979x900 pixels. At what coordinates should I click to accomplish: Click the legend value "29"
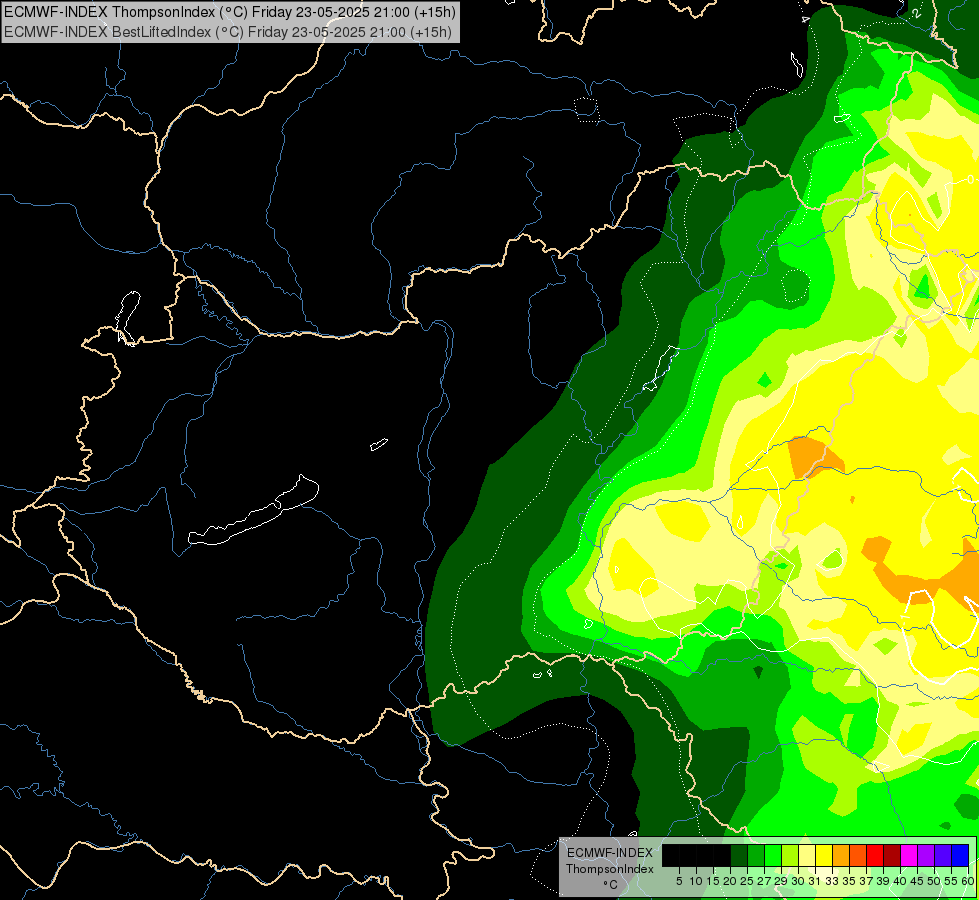pyautogui.click(x=782, y=881)
